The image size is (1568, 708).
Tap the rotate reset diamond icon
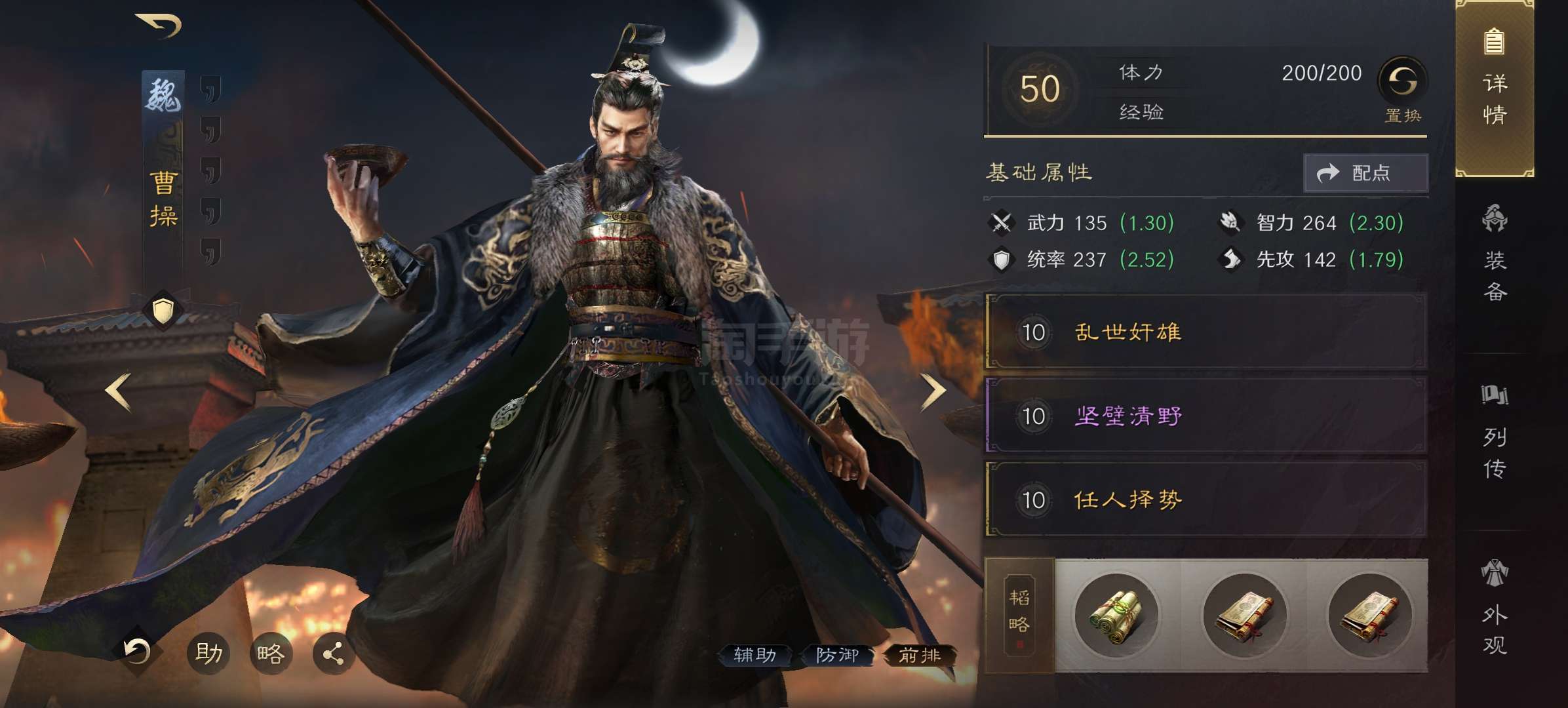pyautogui.click(x=137, y=651)
